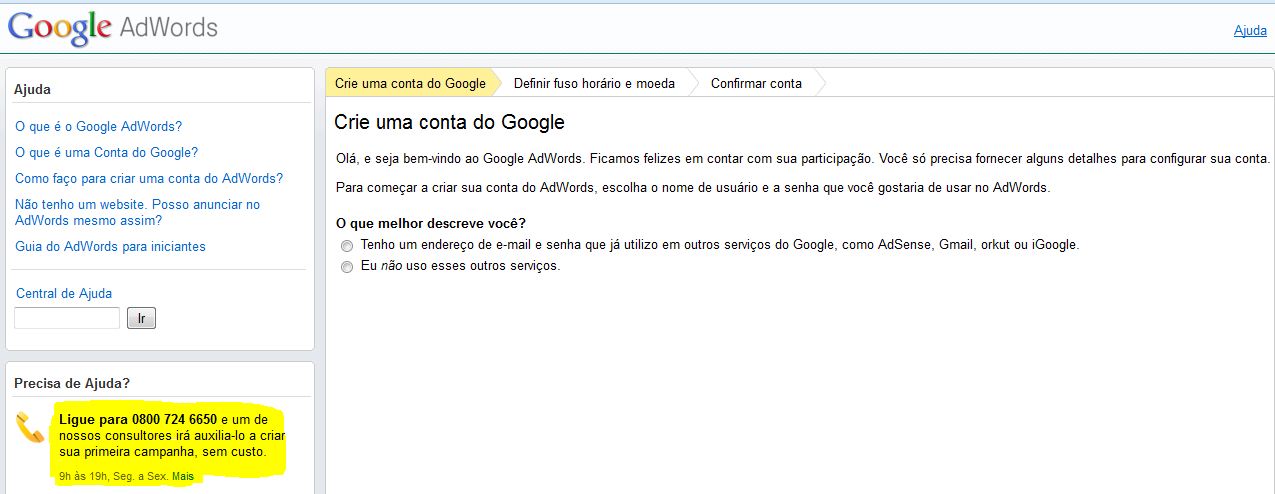
Task: Open 'Não tenho um website' help link
Action: (x=137, y=212)
